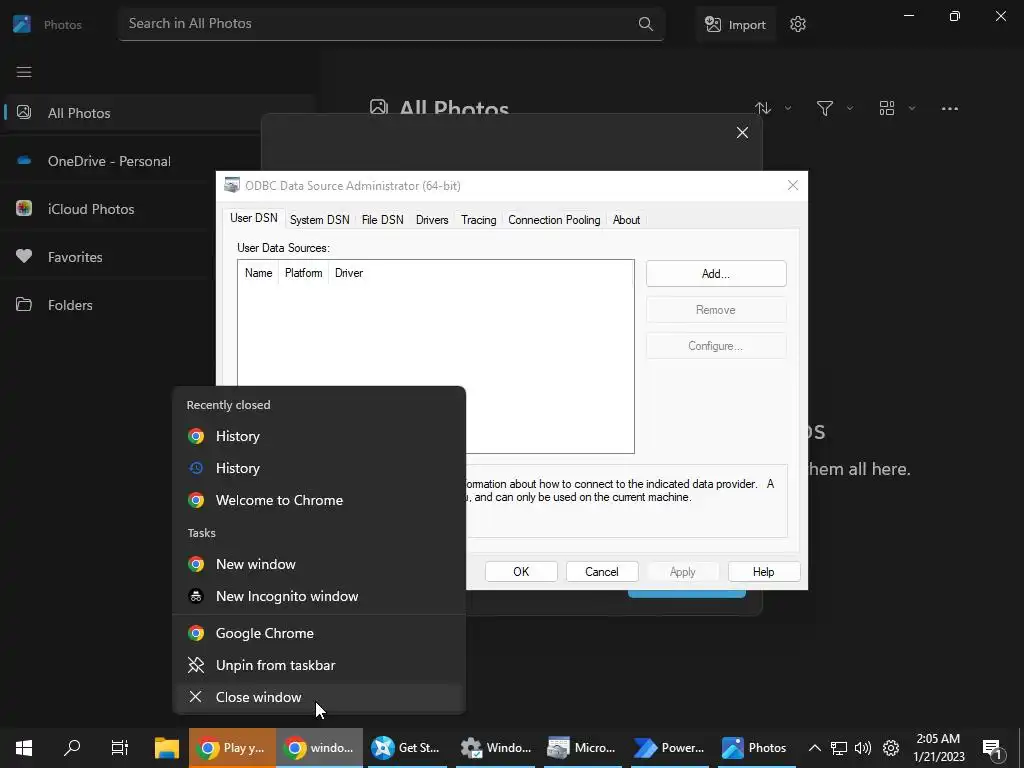1024x768 pixels.
Task: Open settings gear in system tray
Action: [891, 748]
